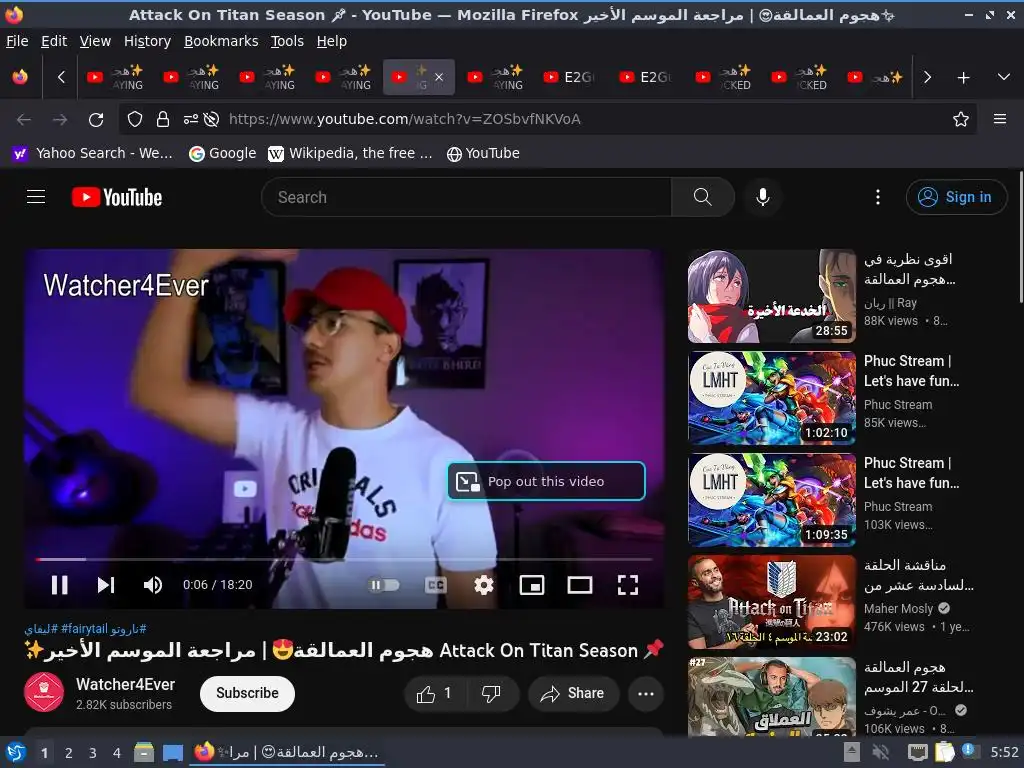Skip to the next video
1024x768 pixels.
click(106, 584)
